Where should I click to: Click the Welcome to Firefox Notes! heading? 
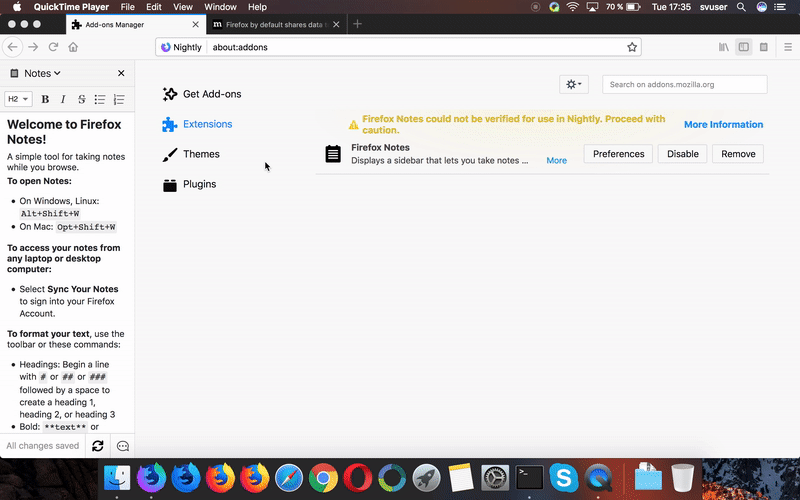point(64,132)
